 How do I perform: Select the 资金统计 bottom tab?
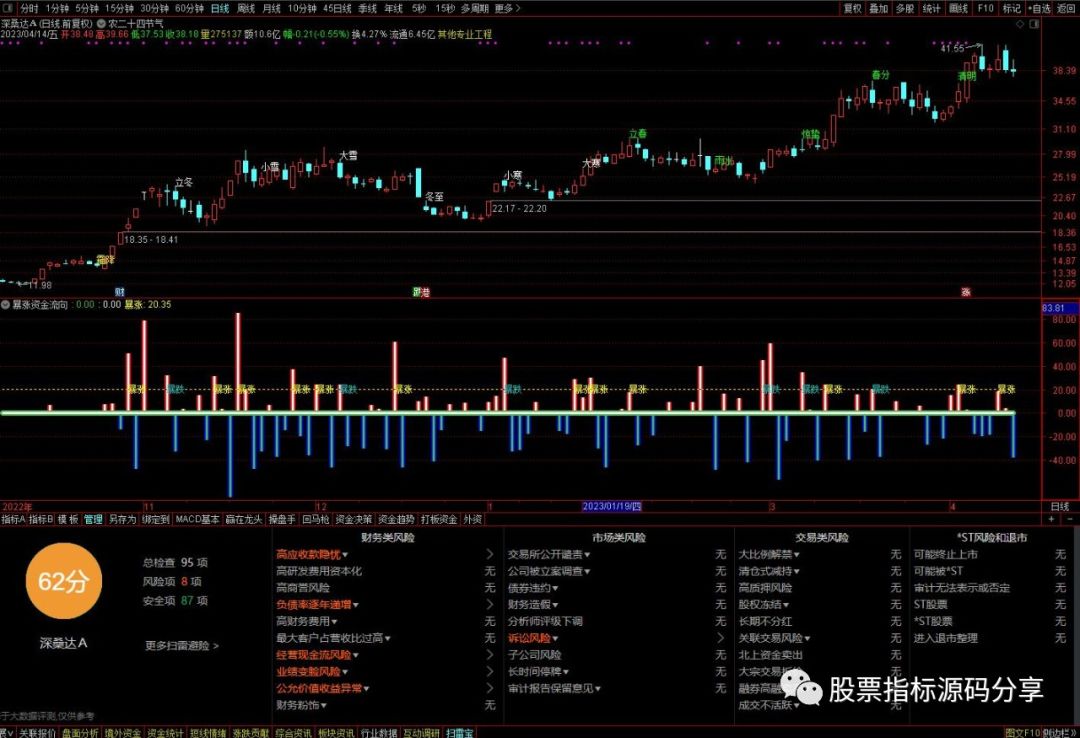165,732
